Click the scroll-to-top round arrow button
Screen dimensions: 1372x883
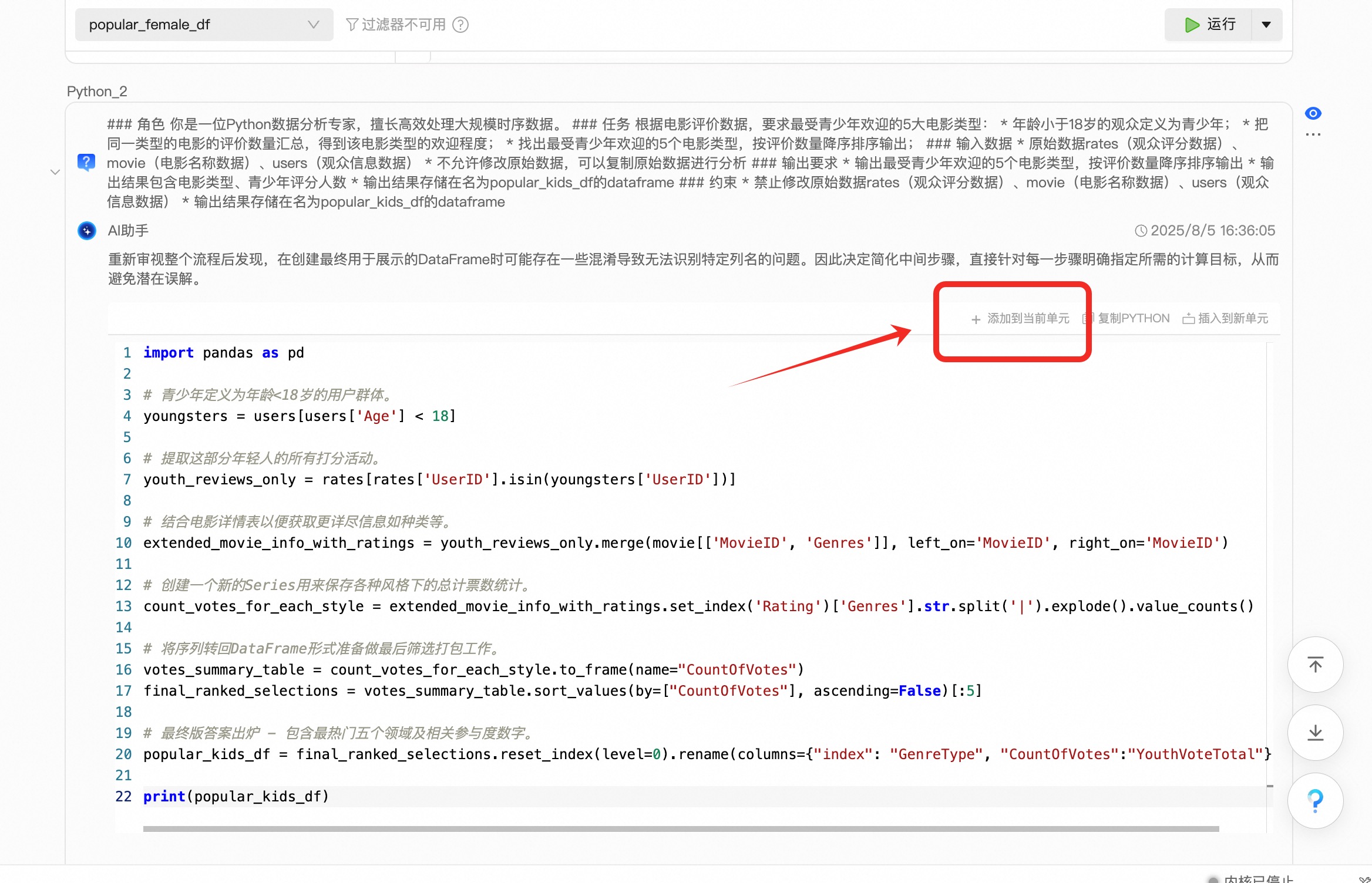[1315, 665]
